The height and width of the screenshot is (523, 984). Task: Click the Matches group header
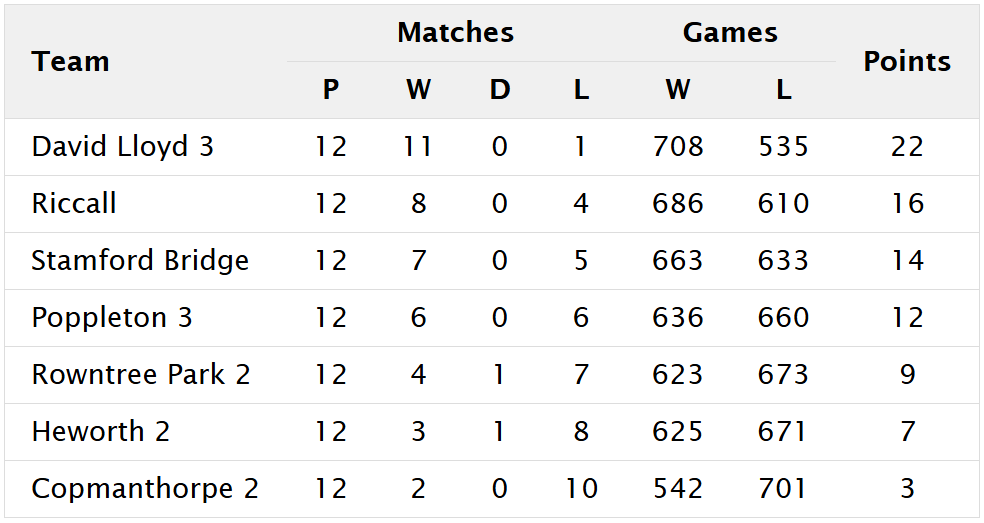click(x=455, y=32)
